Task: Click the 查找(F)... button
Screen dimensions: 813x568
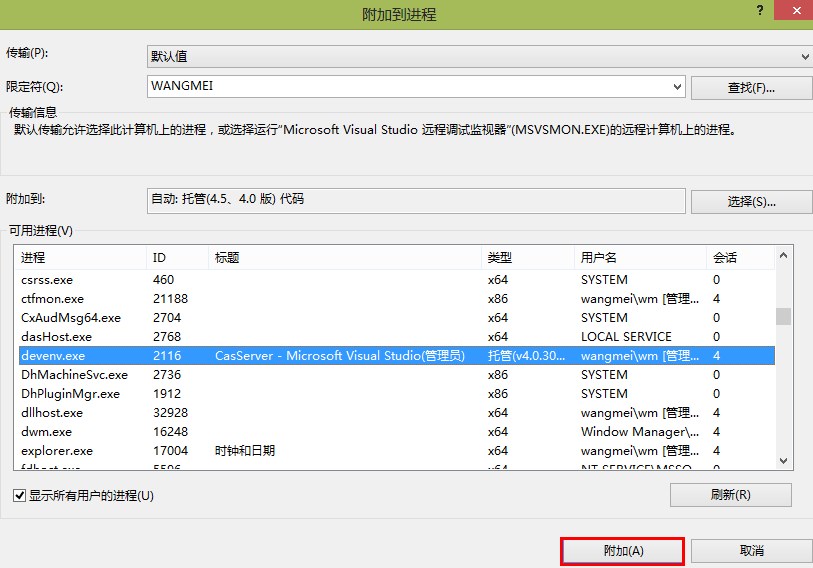Action: [x=751, y=88]
